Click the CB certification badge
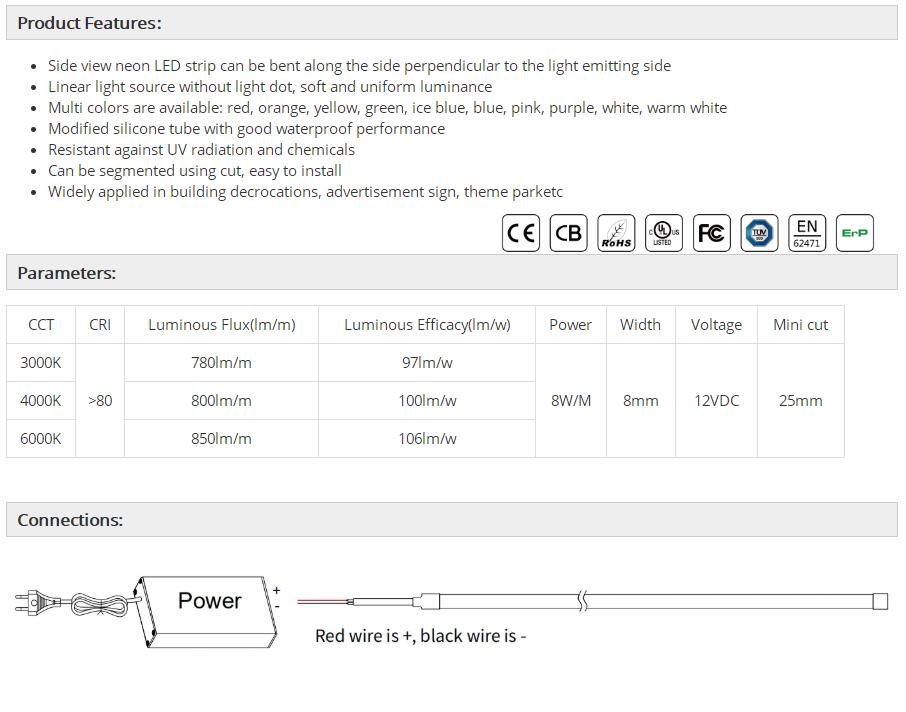This screenshot has height=712, width=906. coord(568,233)
